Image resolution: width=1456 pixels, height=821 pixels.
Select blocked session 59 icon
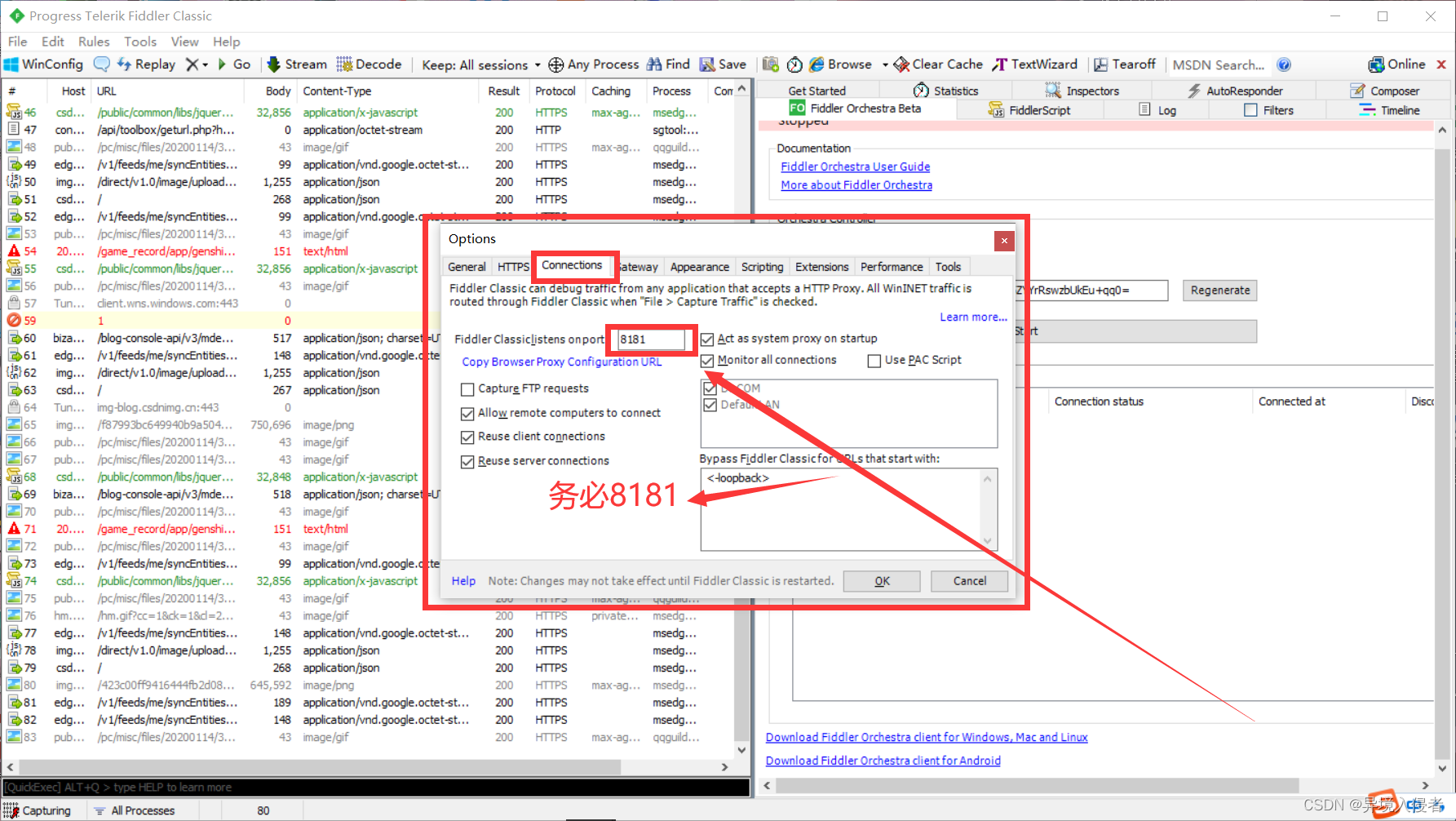point(14,321)
